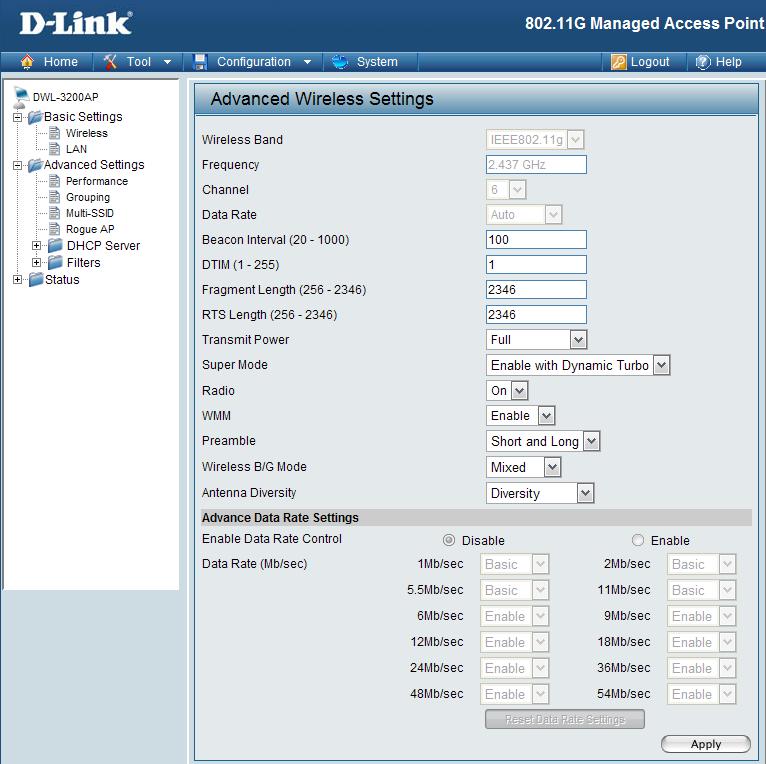766x764 pixels.
Task: Click the Rogue AP page icon
Action: (55, 229)
